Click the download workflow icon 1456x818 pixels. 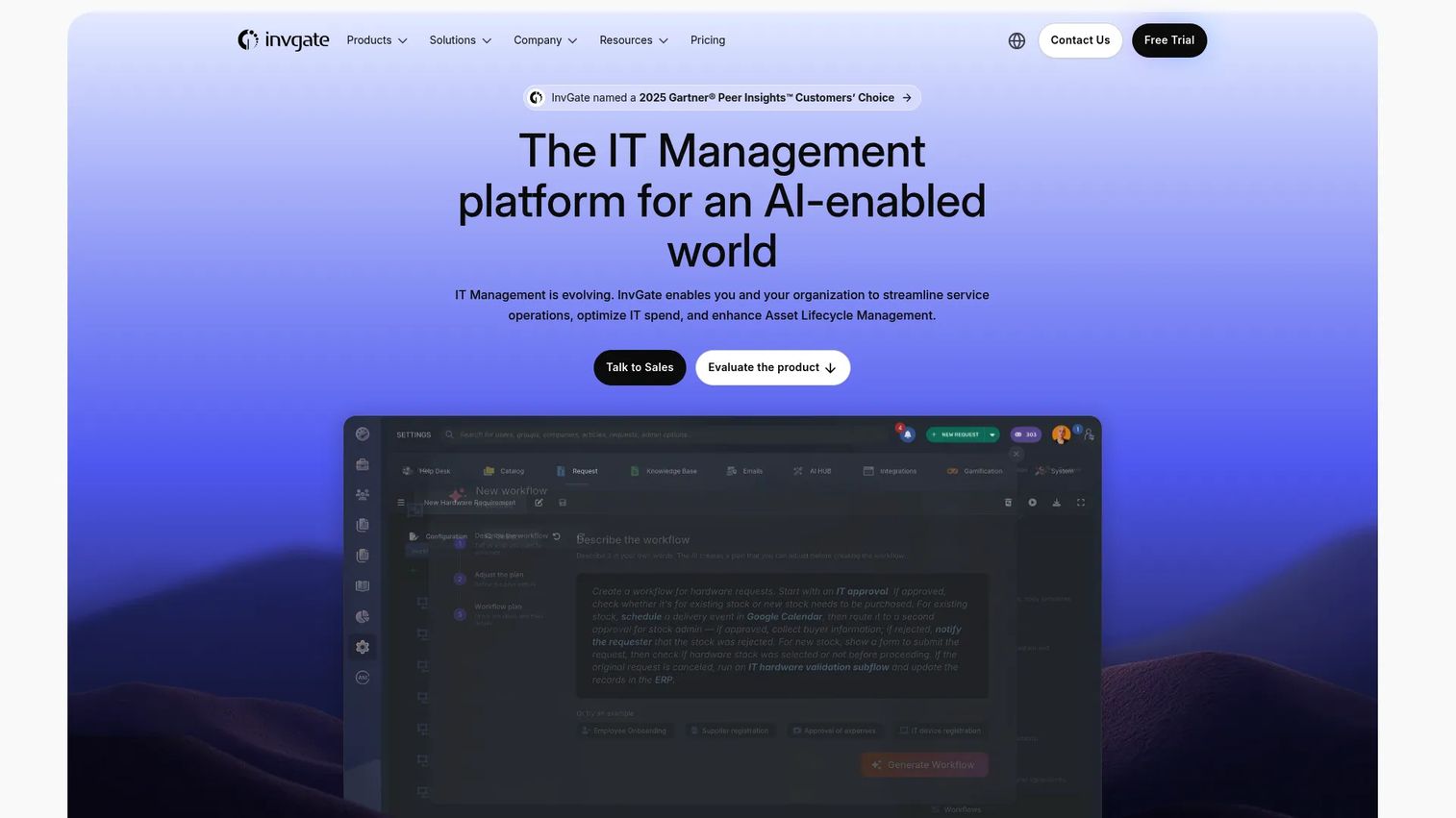[x=1056, y=503]
